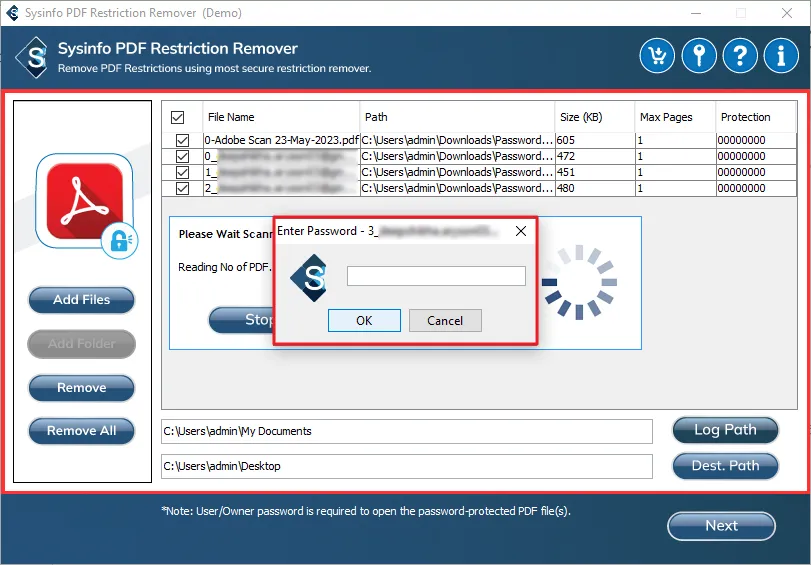This screenshot has width=811, height=565.
Task: Click the Protection column header
Action: (x=756, y=117)
